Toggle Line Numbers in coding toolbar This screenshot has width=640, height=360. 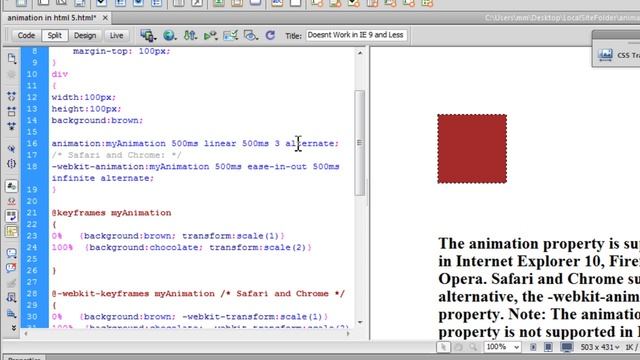(x=11, y=186)
